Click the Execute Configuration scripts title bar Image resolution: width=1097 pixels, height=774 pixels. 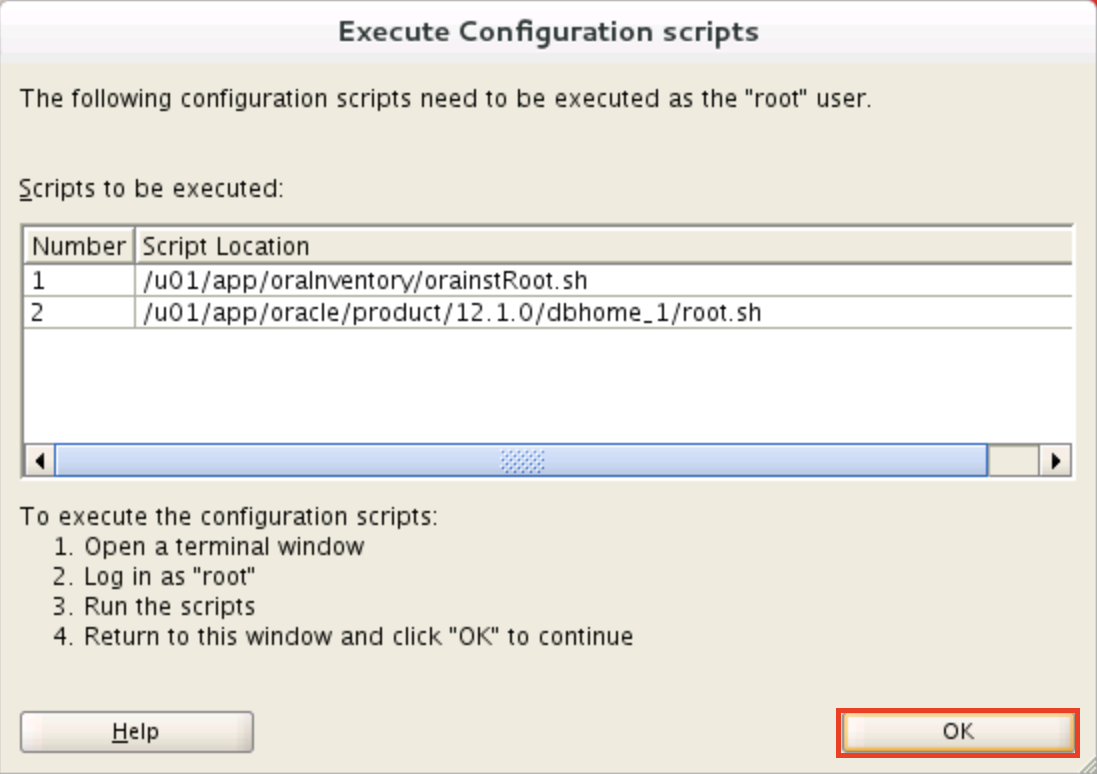pos(548,32)
